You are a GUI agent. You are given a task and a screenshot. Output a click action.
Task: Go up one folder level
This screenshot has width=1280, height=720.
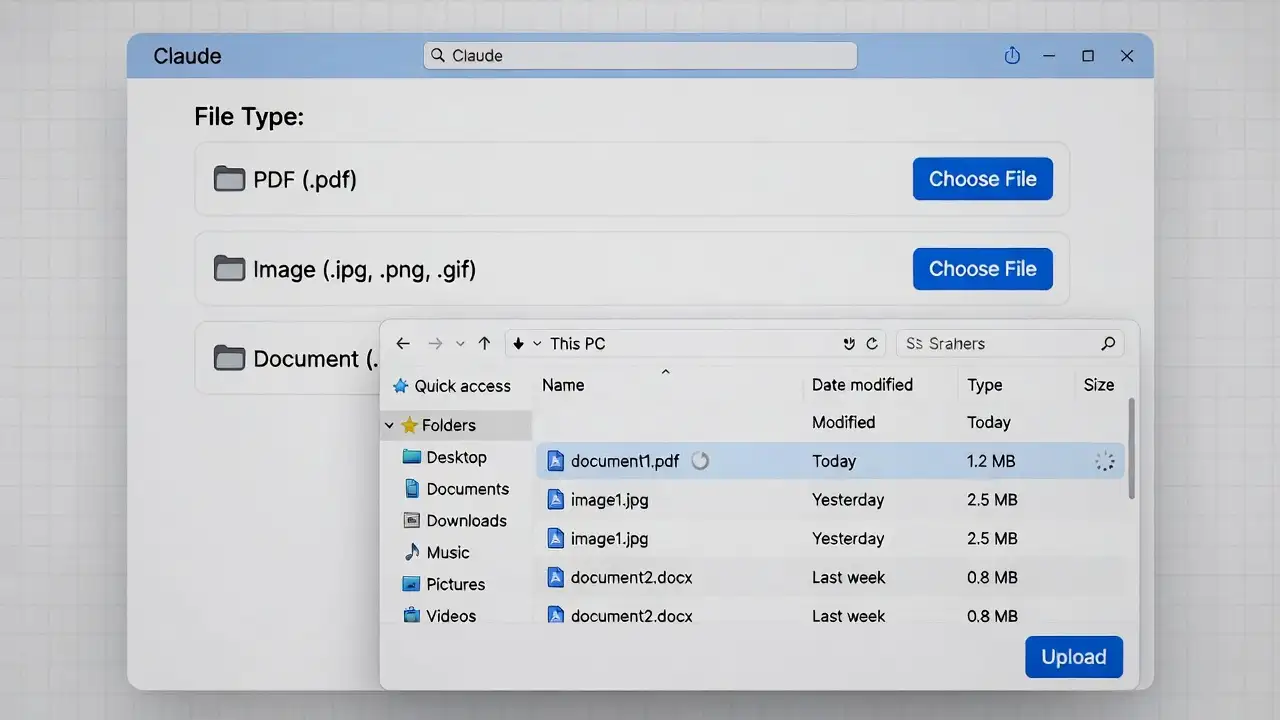click(484, 344)
